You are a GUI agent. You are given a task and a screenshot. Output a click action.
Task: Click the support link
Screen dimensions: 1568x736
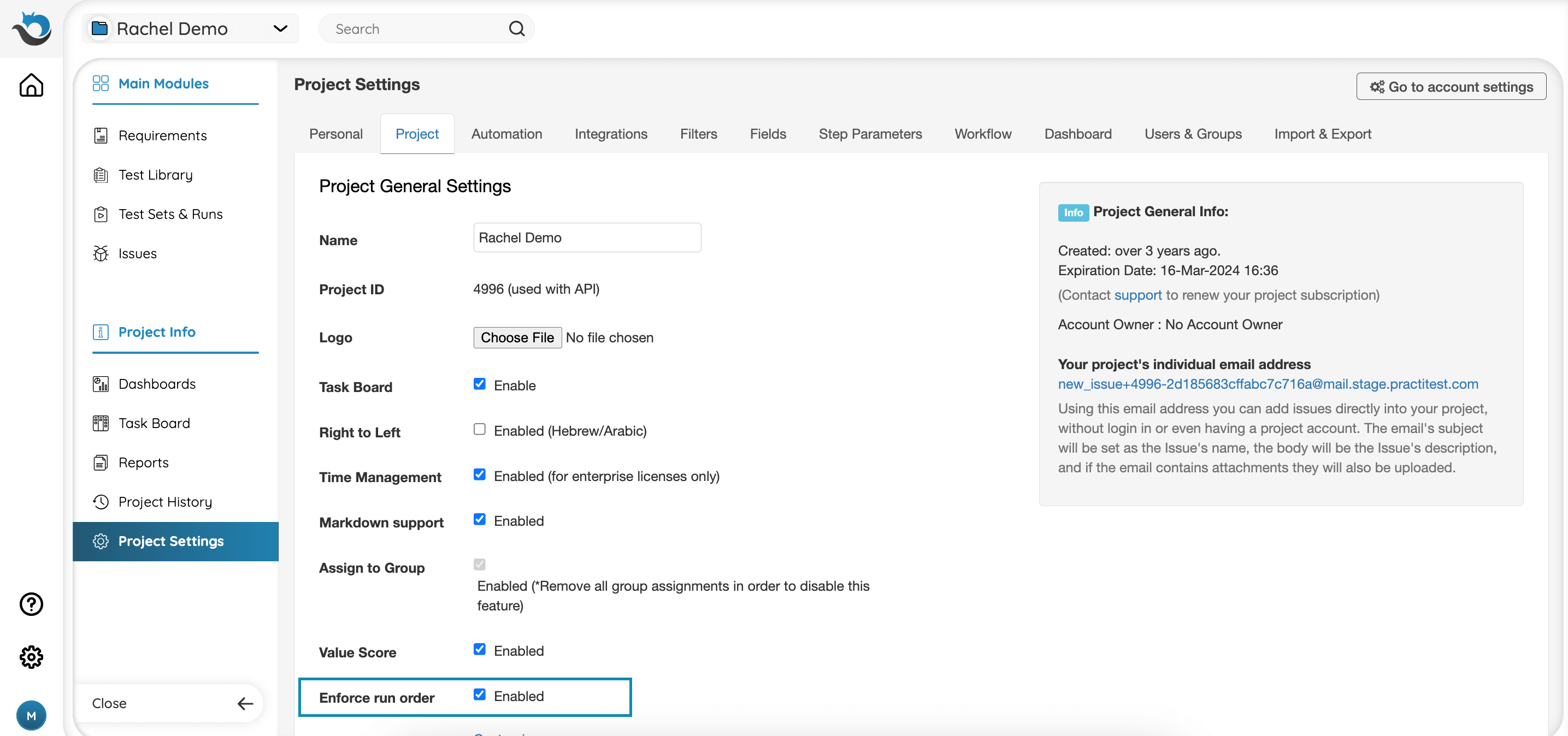(1137, 295)
